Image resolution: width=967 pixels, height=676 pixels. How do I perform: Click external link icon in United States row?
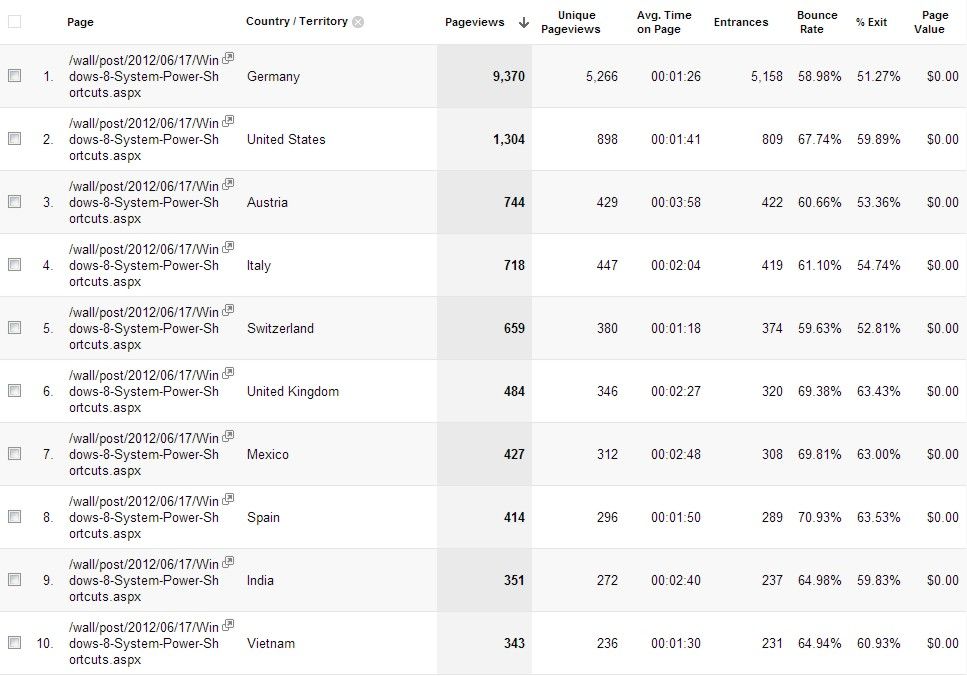point(228,122)
